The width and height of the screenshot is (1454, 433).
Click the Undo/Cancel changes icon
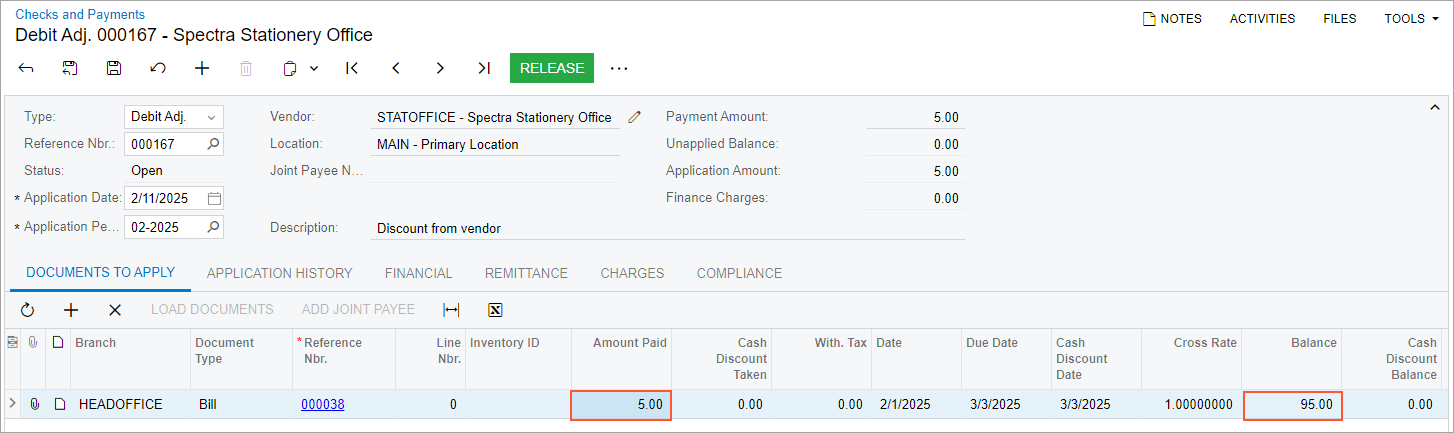pyautogui.click(x=158, y=68)
